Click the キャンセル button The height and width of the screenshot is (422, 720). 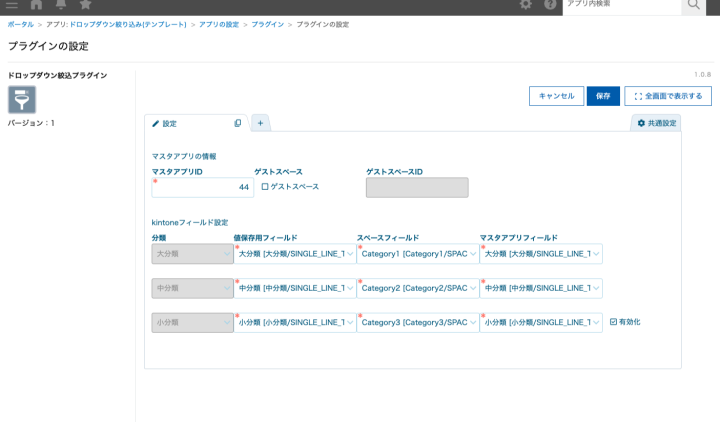click(556, 96)
